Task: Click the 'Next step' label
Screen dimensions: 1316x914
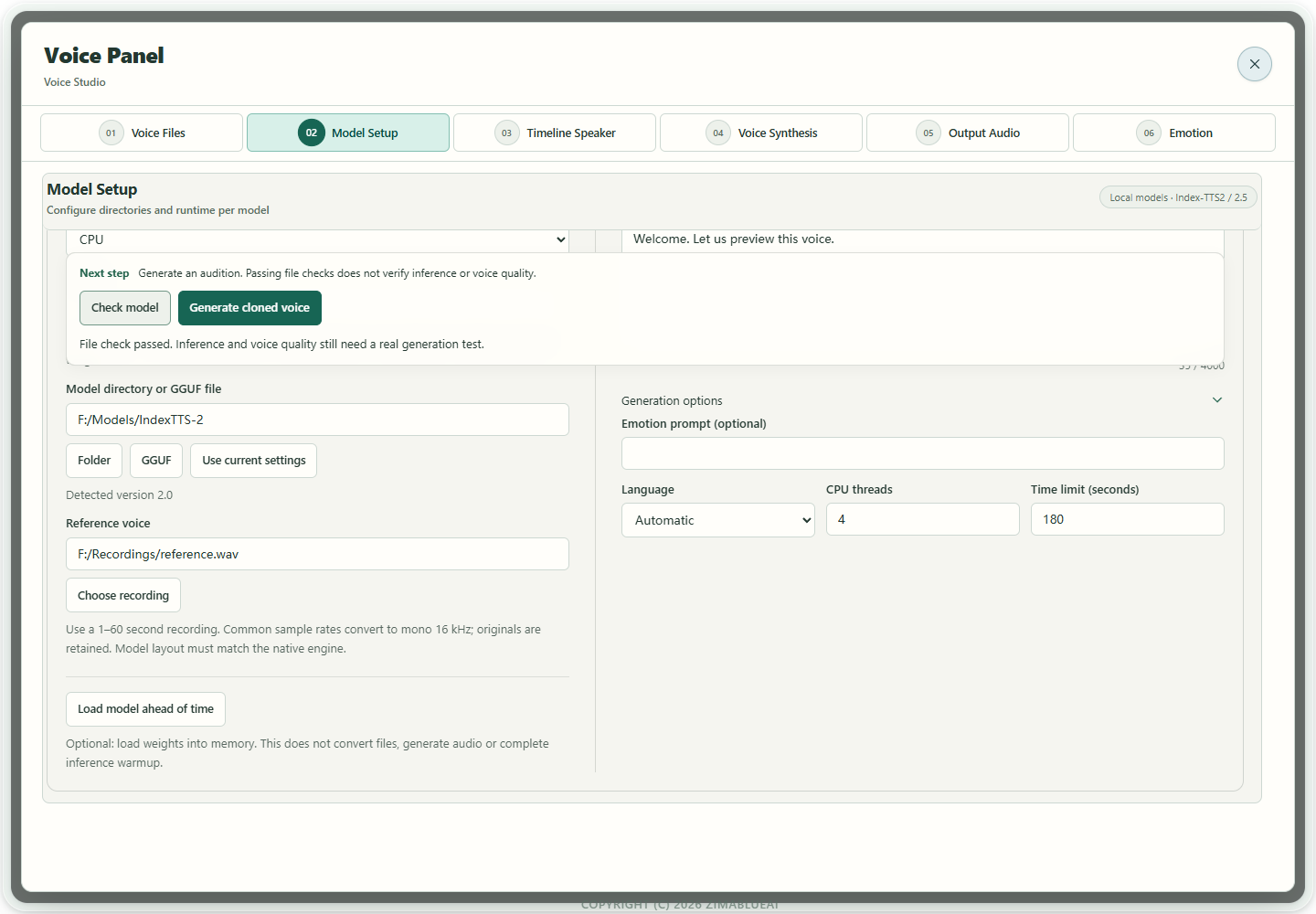Action: [104, 273]
